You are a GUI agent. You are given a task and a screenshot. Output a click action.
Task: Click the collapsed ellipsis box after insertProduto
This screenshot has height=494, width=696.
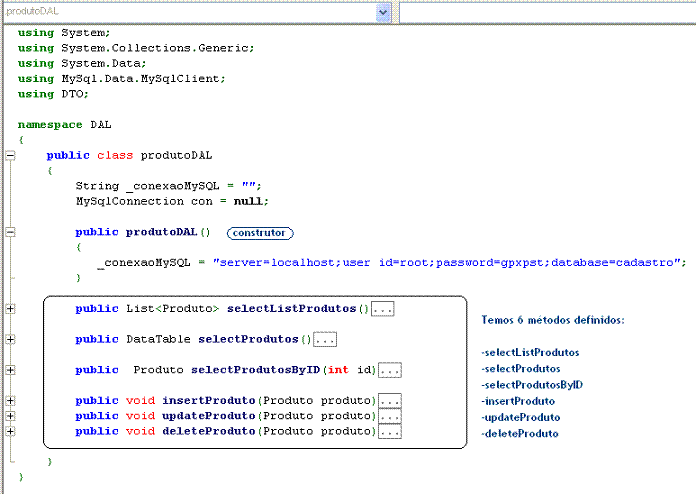click(x=390, y=401)
